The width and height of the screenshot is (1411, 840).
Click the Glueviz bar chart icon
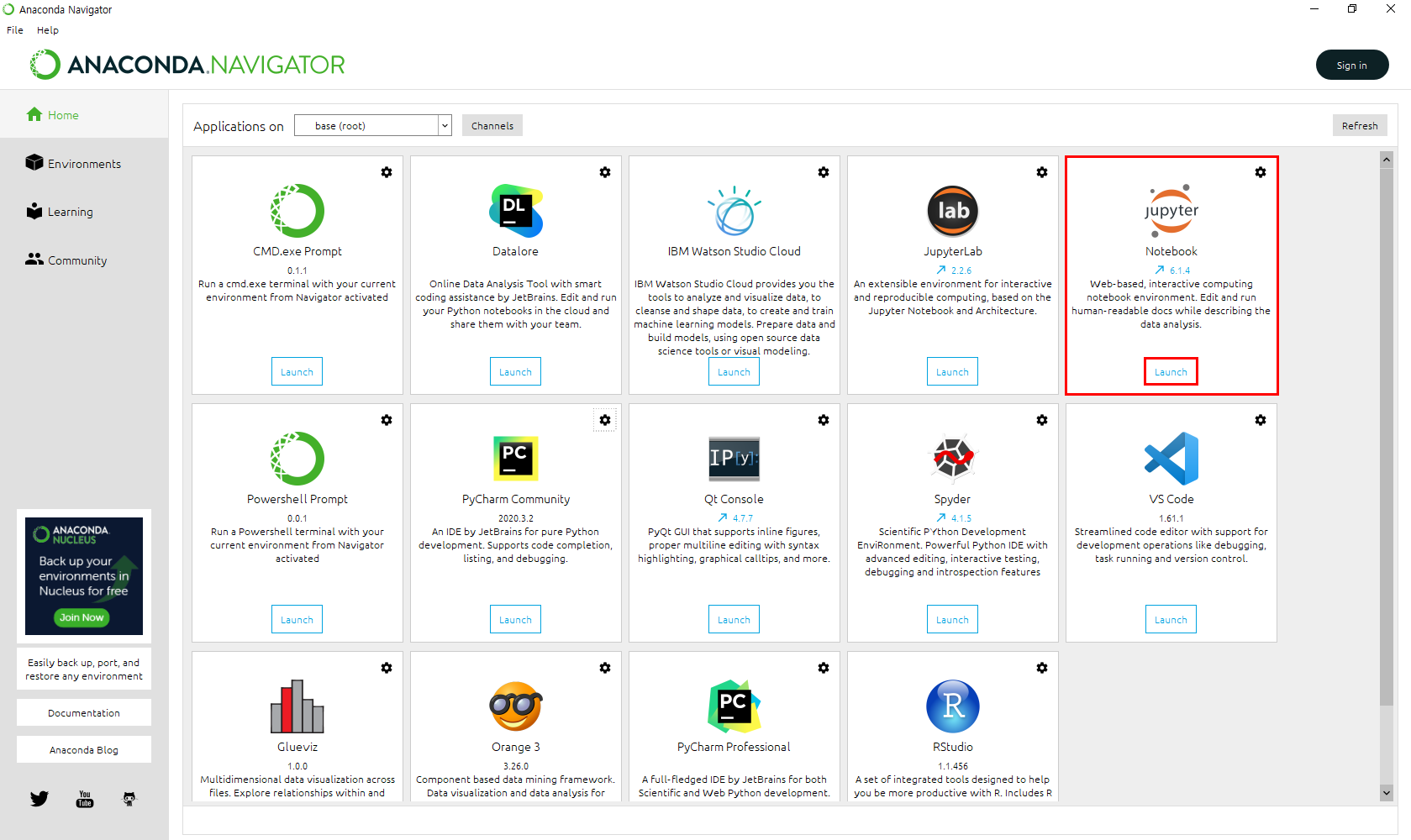(x=297, y=706)
